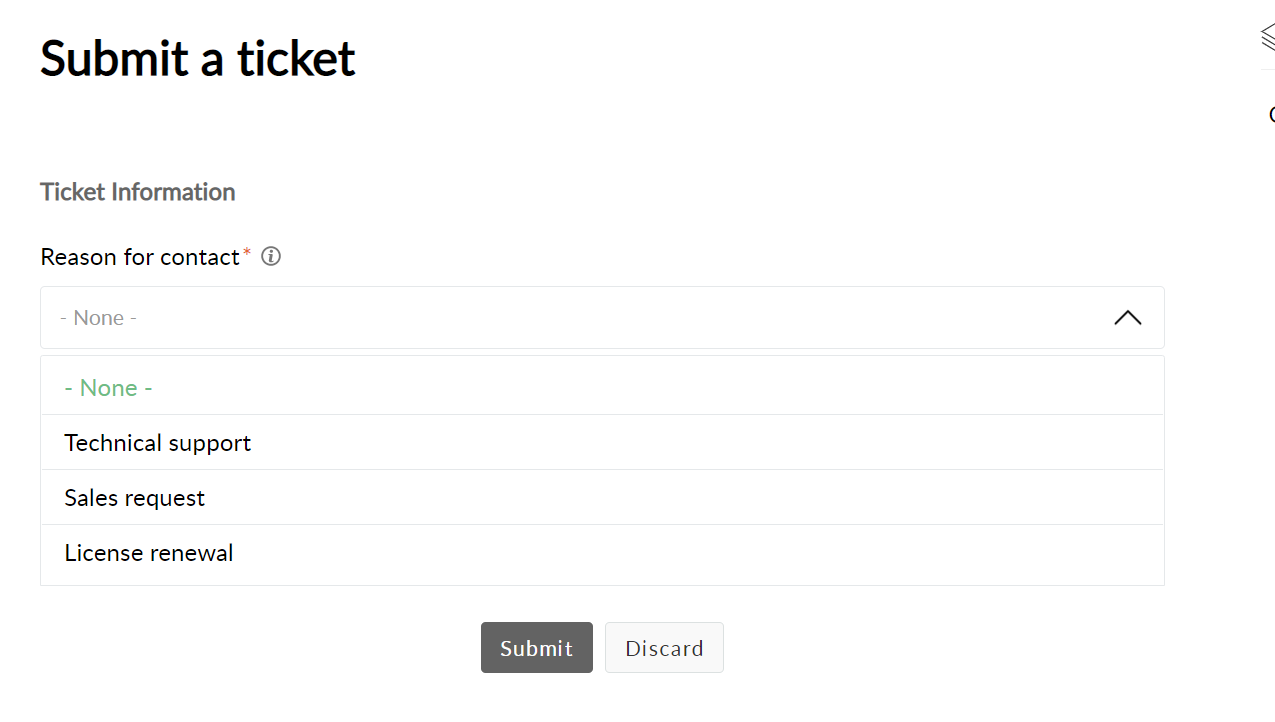Submit the ticket form
1275x722 pixels.
[x=536, y=648]
